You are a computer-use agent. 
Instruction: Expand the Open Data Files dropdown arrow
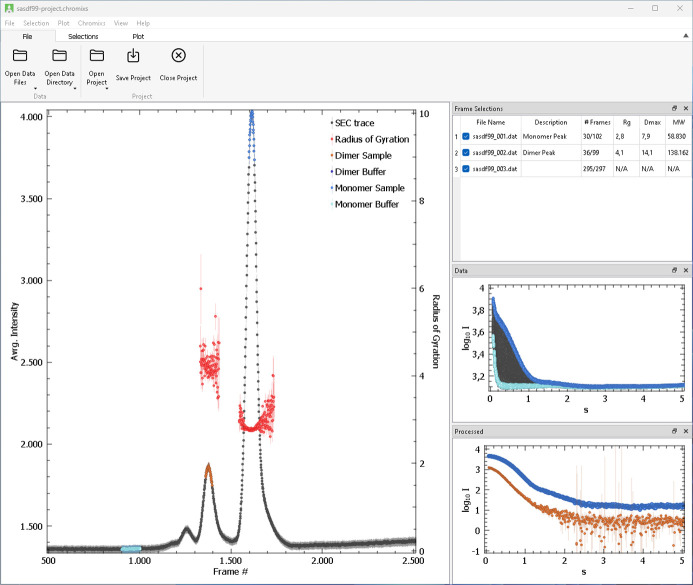click(x=35, y=88)
